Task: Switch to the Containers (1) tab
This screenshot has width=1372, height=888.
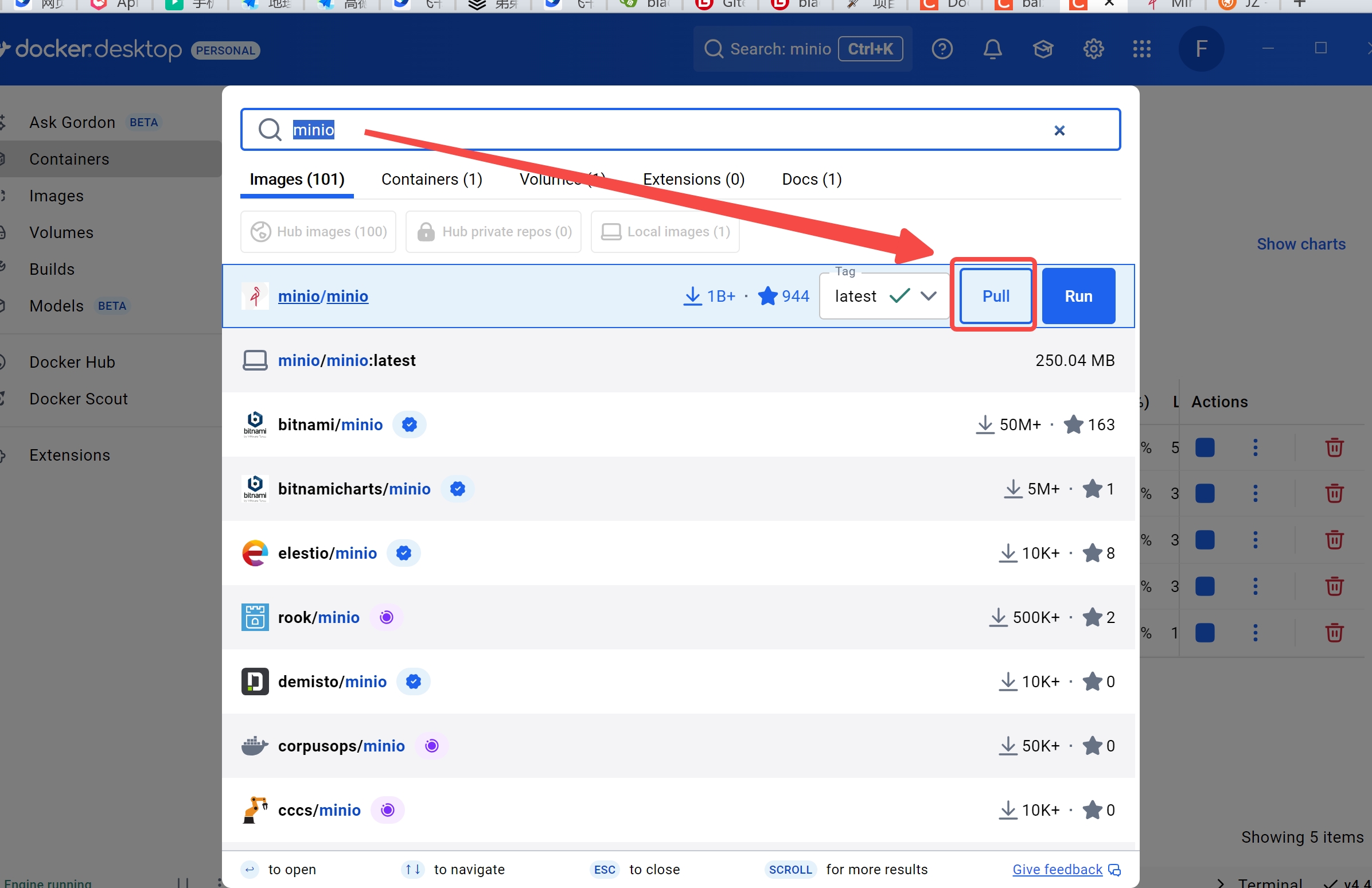Action: [432, 180]
